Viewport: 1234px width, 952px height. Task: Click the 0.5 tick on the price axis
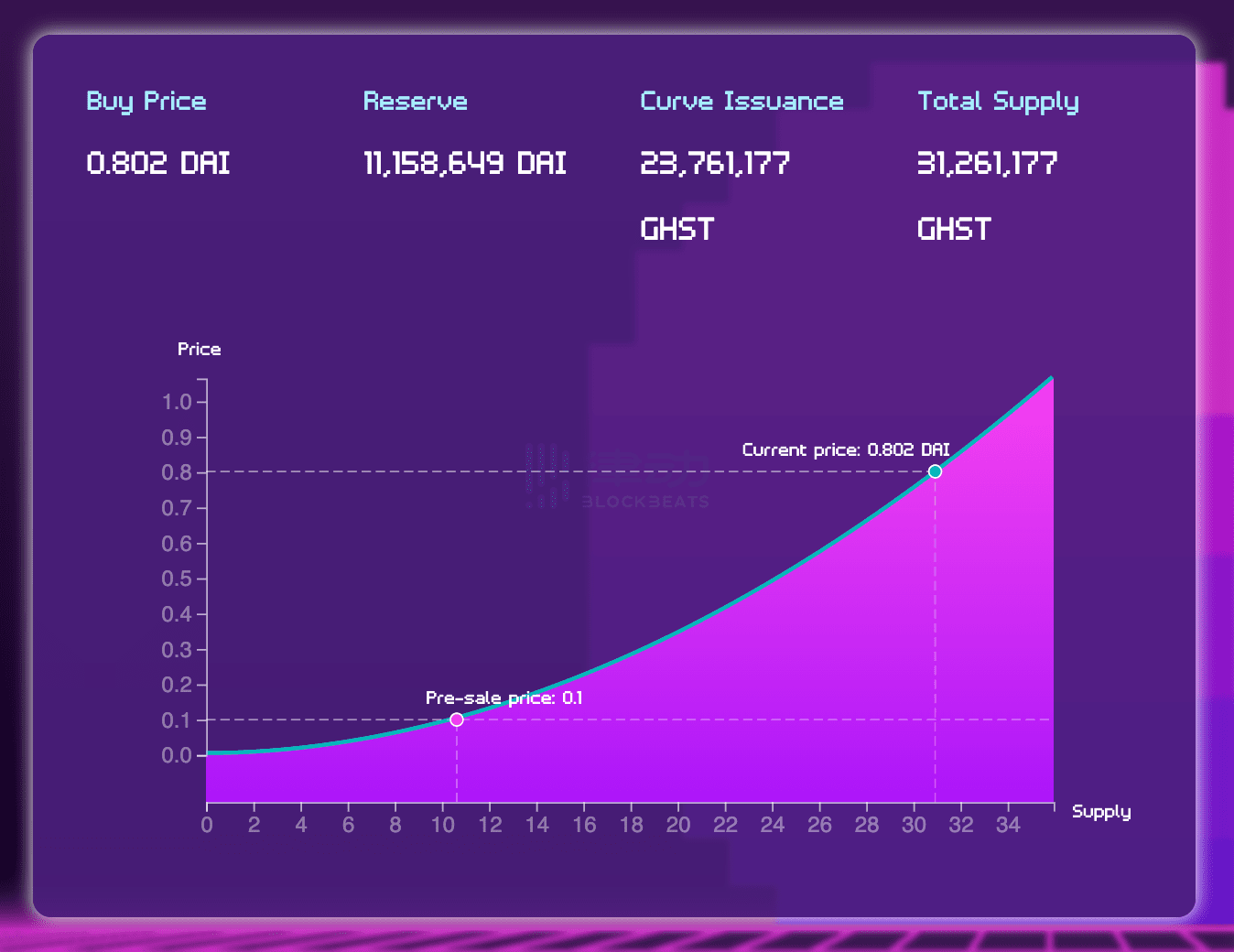point(177,579)
